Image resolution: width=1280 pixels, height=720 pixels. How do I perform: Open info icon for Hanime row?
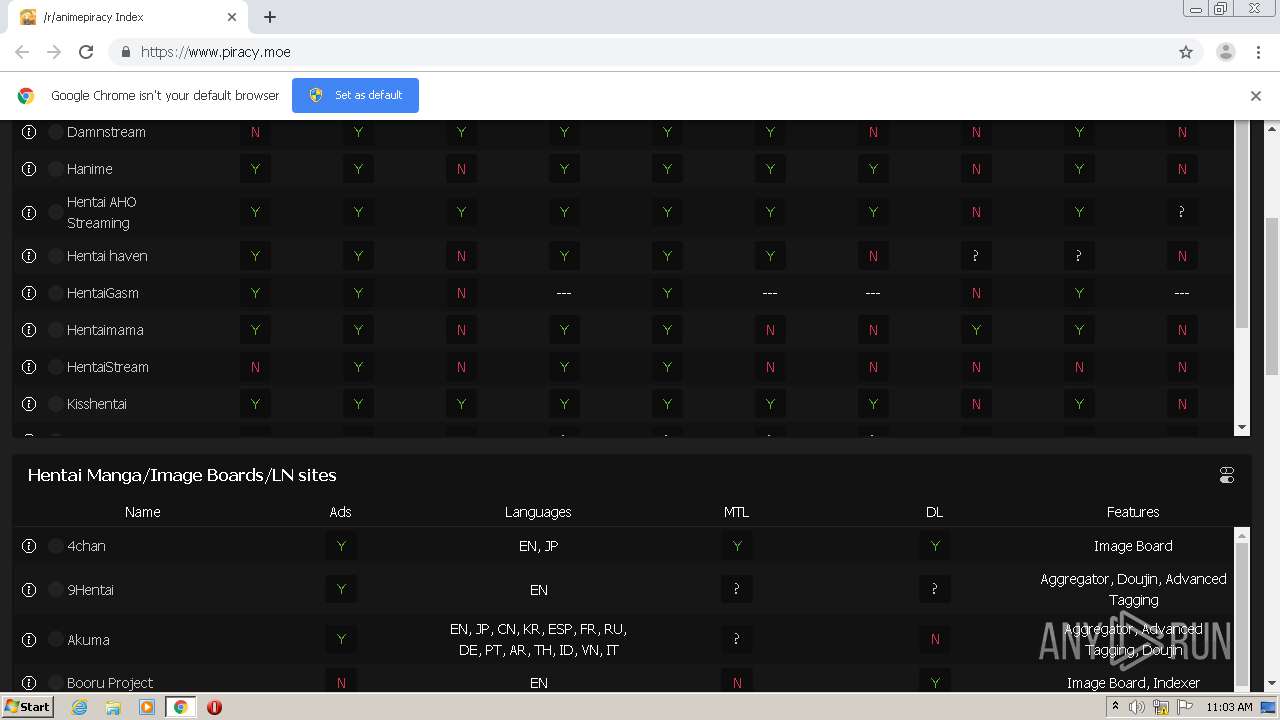[29, 169]
